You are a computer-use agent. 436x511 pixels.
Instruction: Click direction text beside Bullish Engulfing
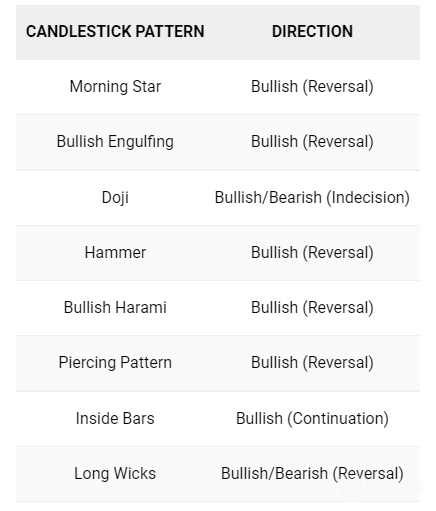click(x=312, y=142)
